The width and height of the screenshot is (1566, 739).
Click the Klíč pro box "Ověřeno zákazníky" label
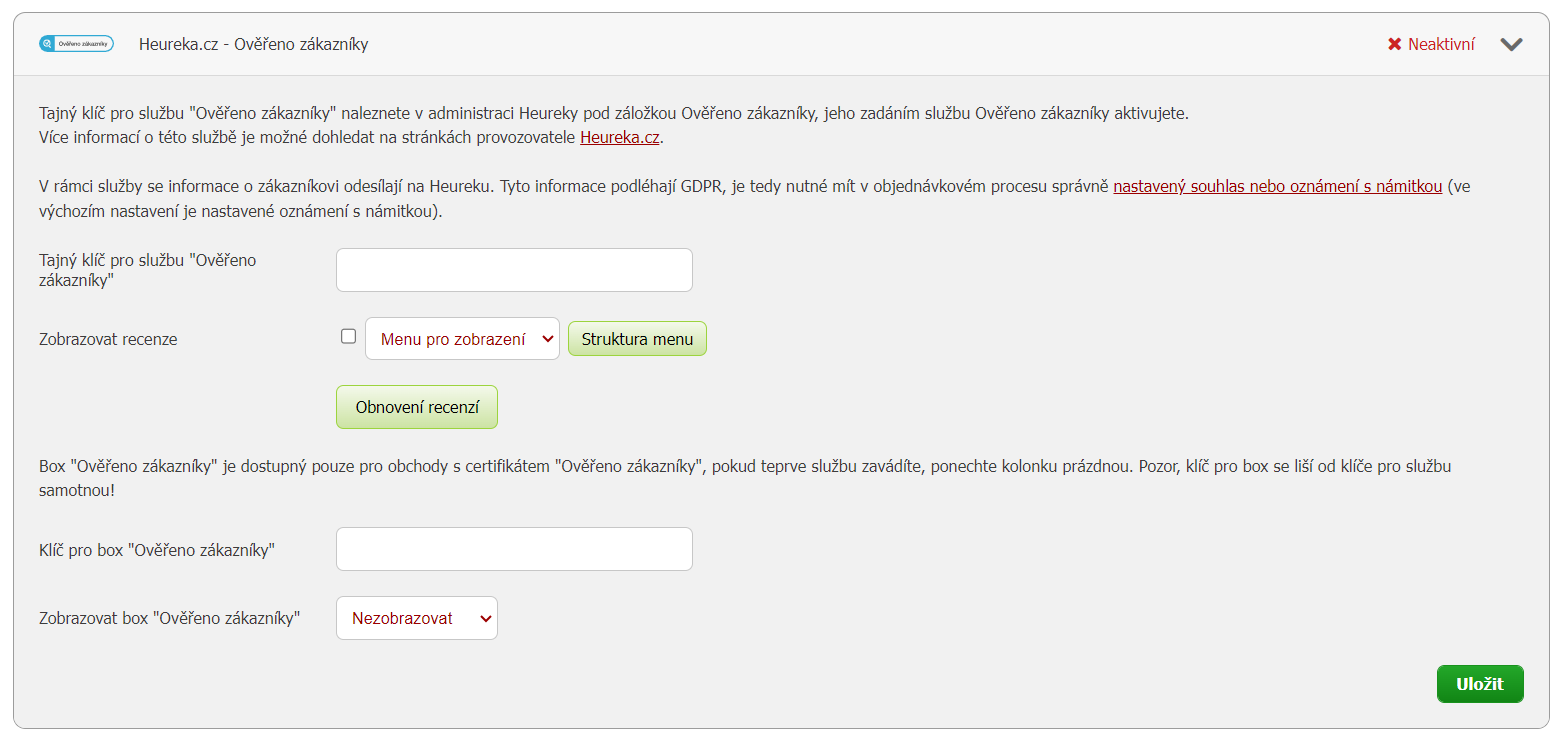click(x=157, y=550)
